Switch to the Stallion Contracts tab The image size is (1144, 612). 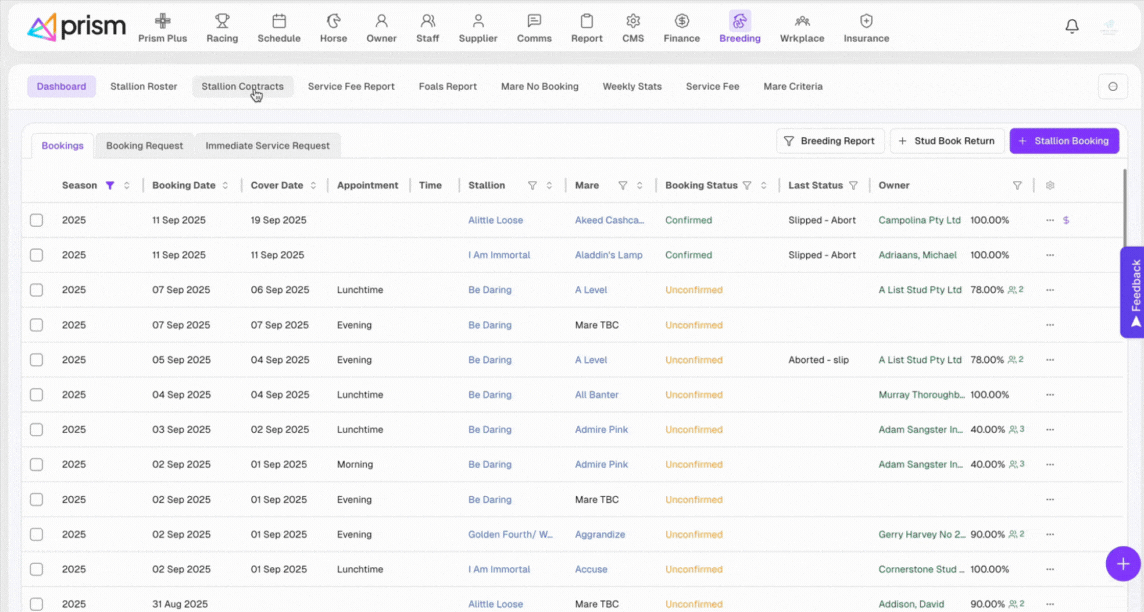242,87
